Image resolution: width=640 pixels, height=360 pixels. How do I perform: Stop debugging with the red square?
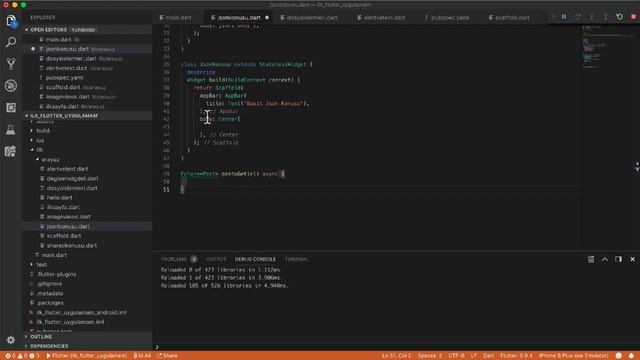[x=633, y=17]
